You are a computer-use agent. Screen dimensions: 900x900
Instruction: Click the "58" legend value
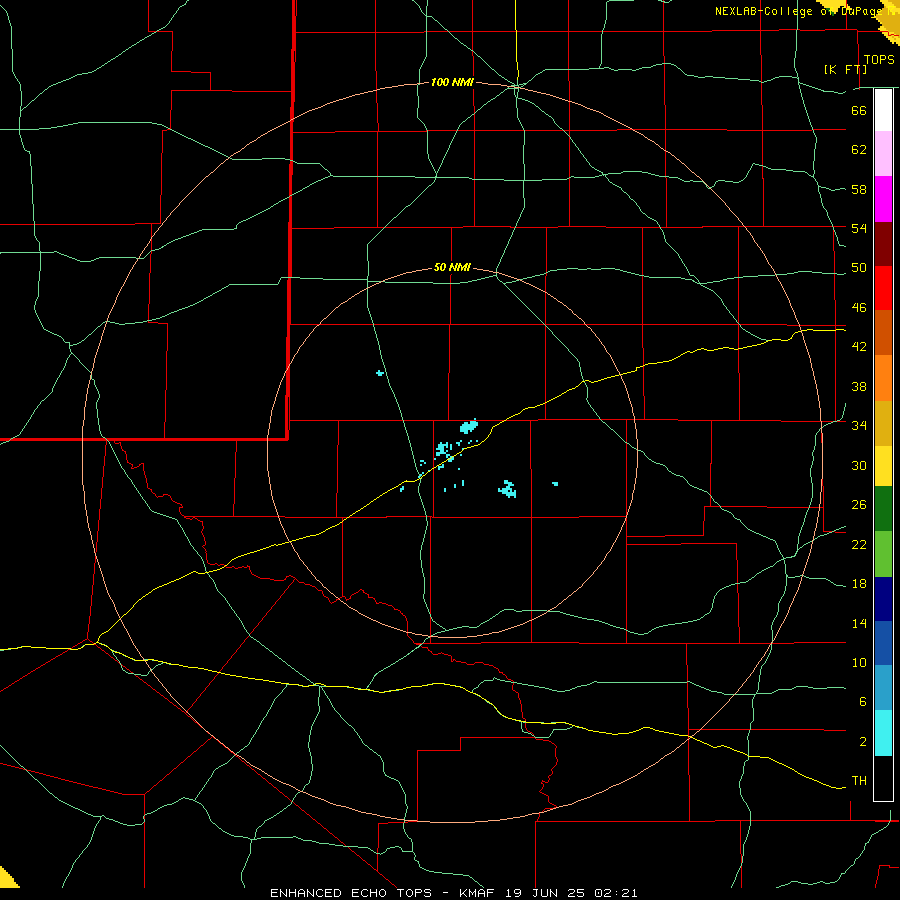pyautogui.click(x=859, y=189)
